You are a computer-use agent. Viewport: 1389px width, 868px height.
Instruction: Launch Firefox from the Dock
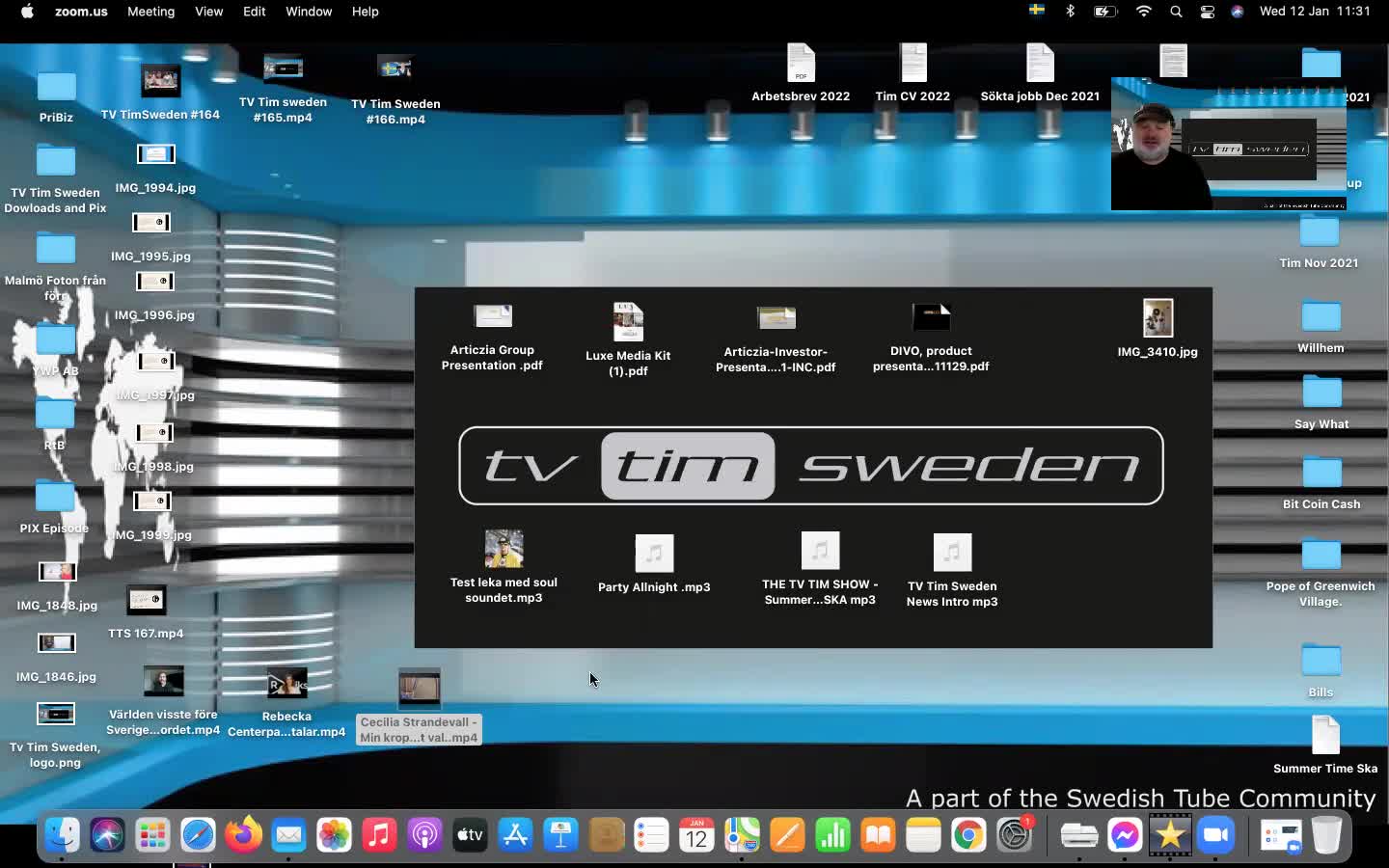coord(243,835)
